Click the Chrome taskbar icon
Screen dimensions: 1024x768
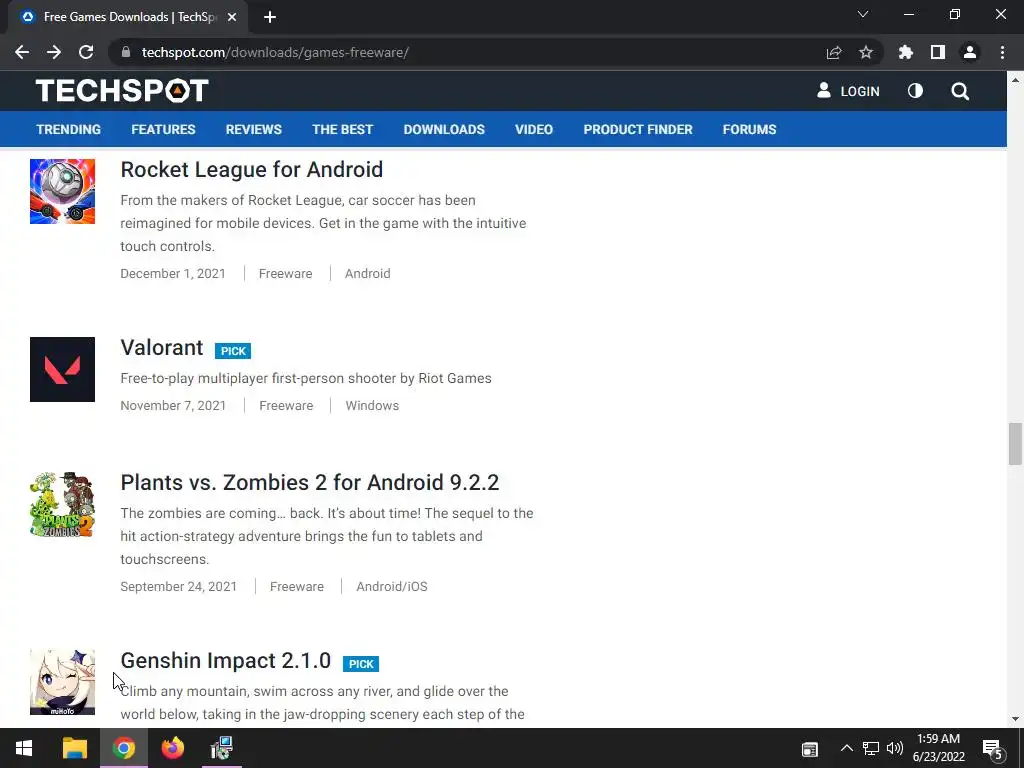click(123, 748)
